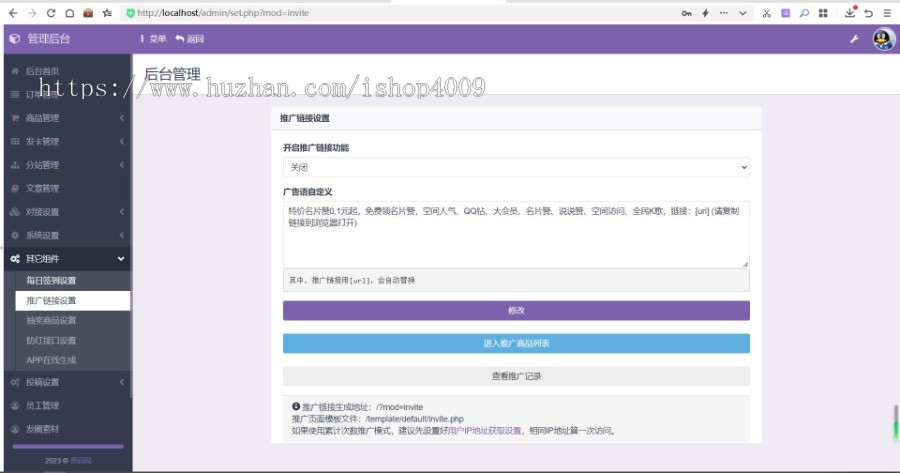Open browser downloads icon with red dot
The width and height of the screenshot is (900, 473).
pyautogui.click(x=851, y=12)
